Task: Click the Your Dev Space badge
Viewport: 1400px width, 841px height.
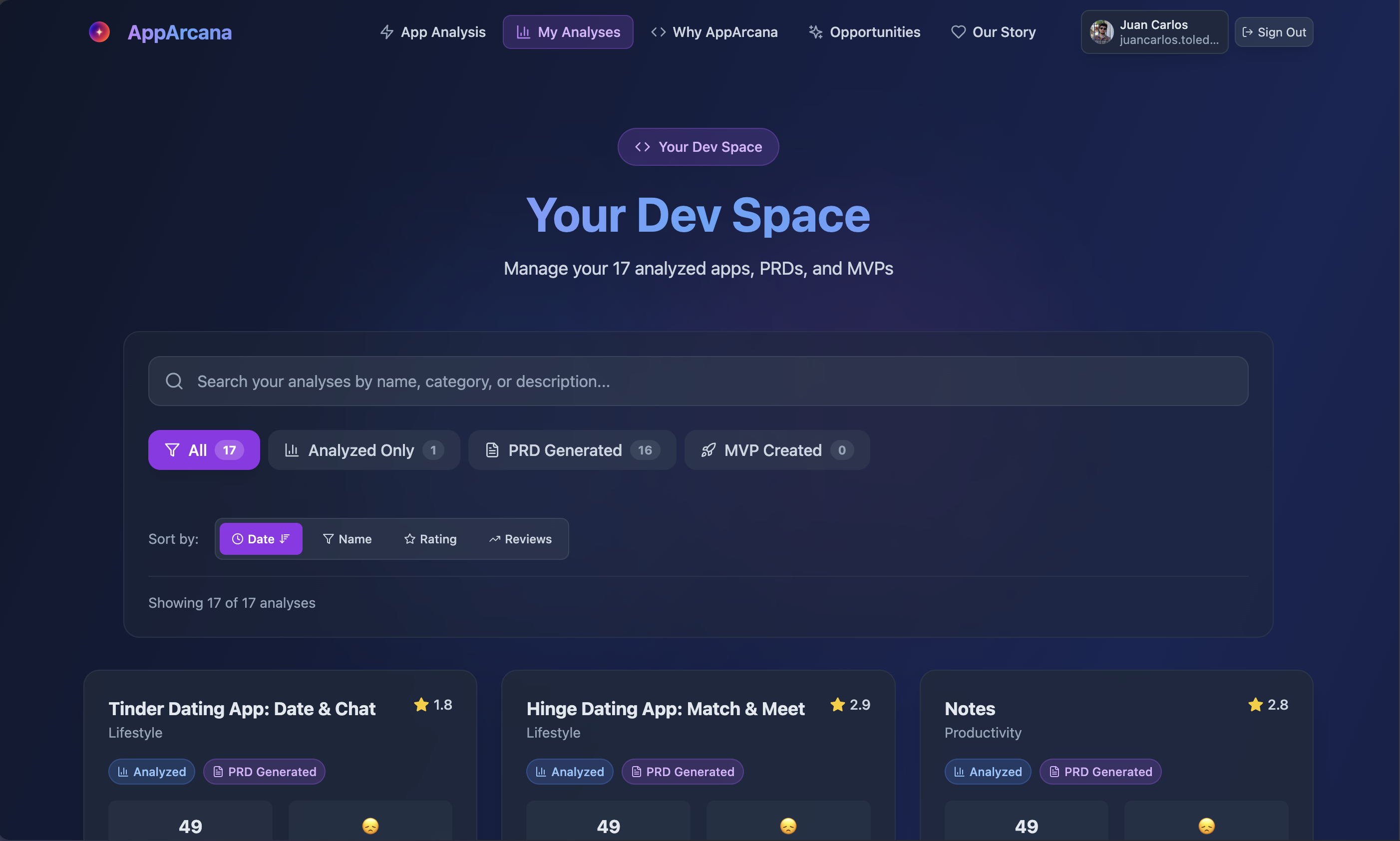Action: click(698, 147)
